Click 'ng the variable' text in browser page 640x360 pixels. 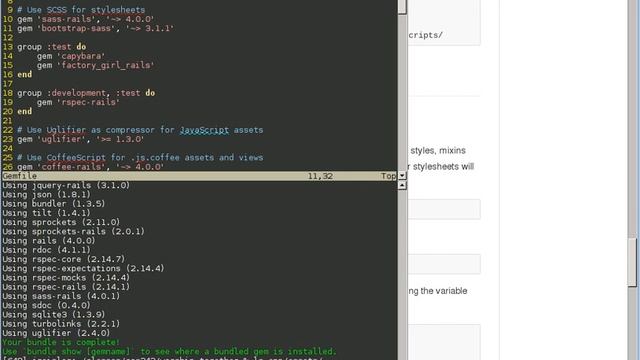click(x=438, y=291)
